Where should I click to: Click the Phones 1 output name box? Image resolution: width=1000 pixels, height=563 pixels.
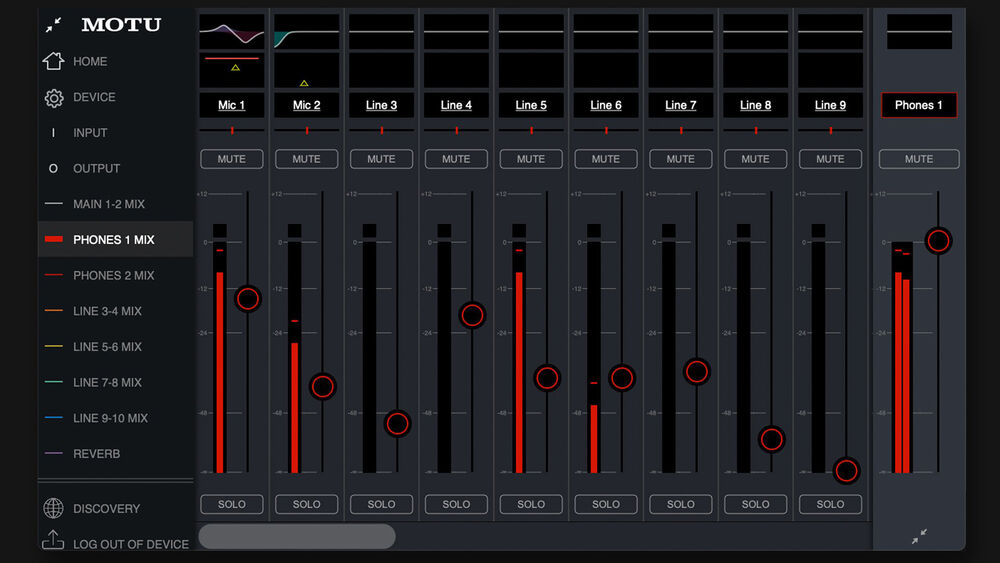[x=919, y=105]
